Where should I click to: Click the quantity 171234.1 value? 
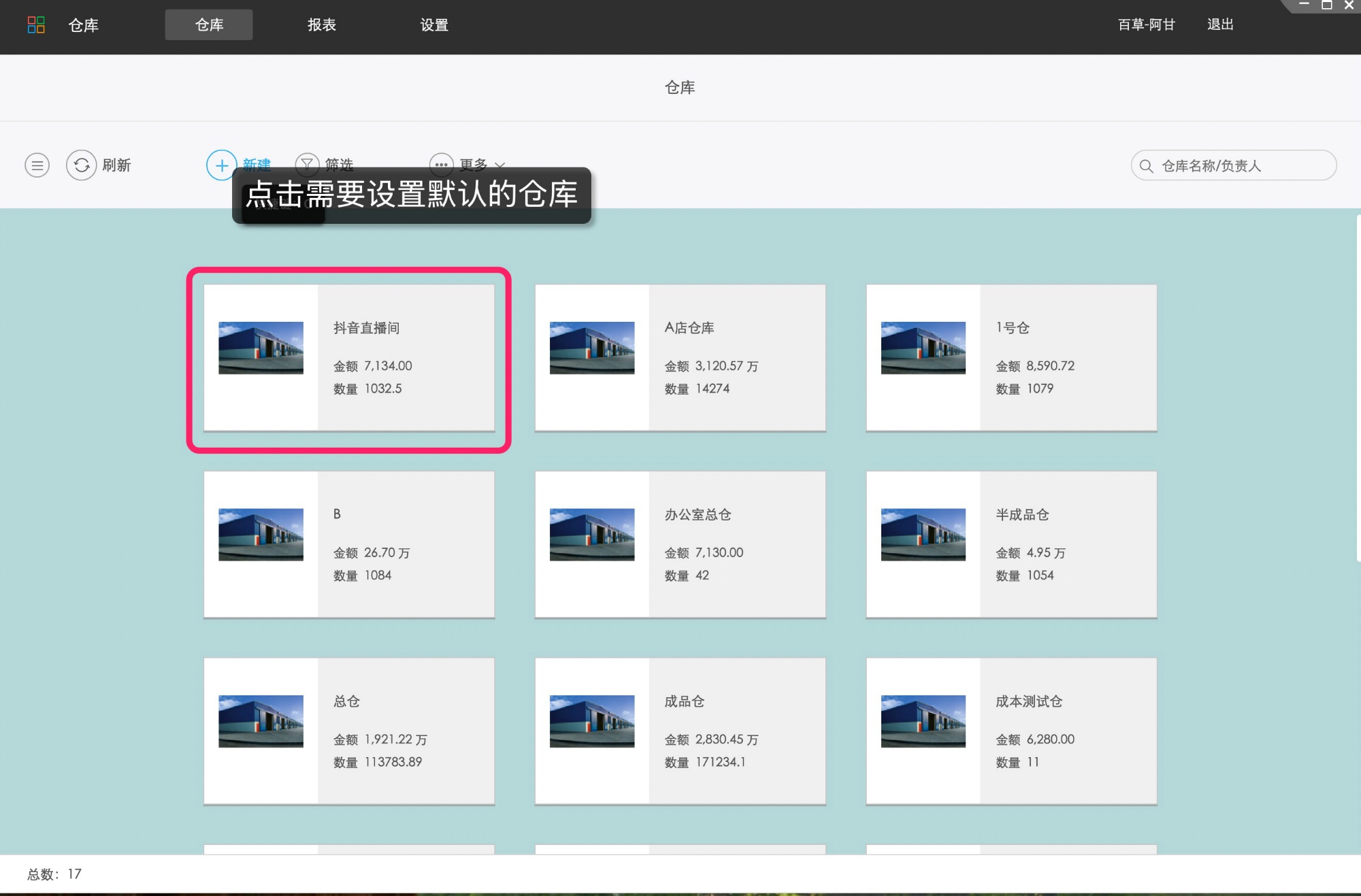(721, 762)
